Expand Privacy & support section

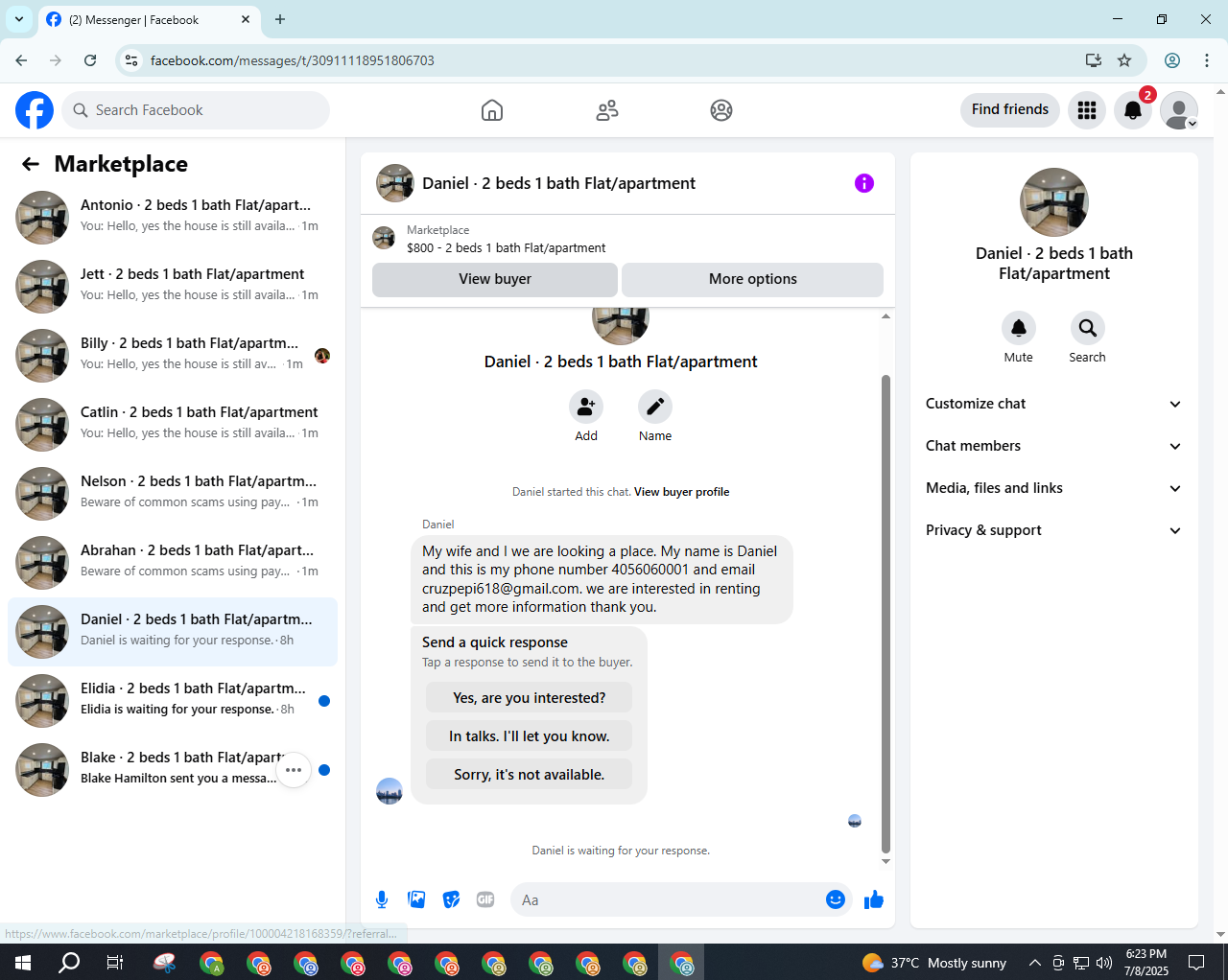click(1054, 530)
